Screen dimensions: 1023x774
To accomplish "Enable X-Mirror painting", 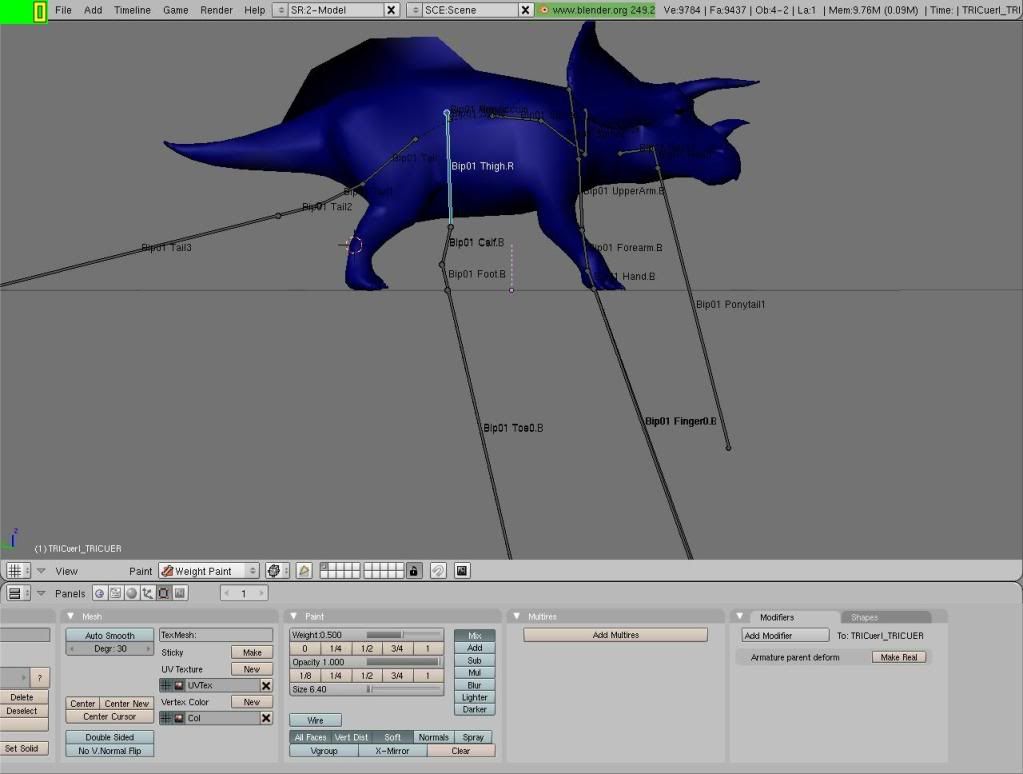I will (393, 751).
